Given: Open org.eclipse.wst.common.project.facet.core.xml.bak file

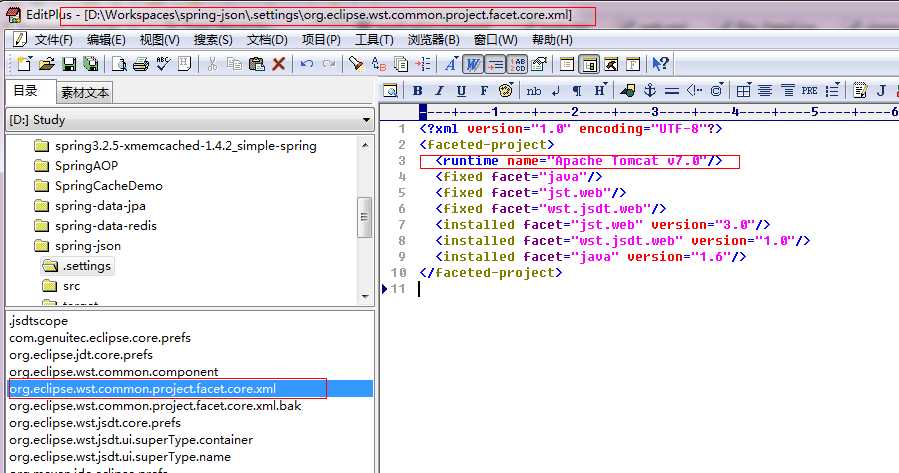Looking at the screenshot, I should [155, 406].
